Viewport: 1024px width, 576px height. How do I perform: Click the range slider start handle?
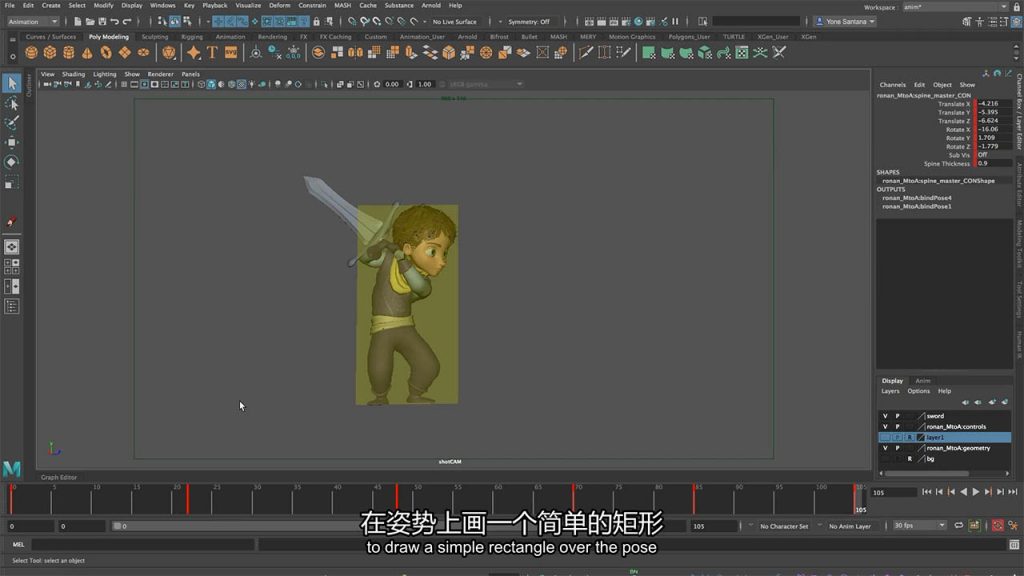tap(117, 526)
